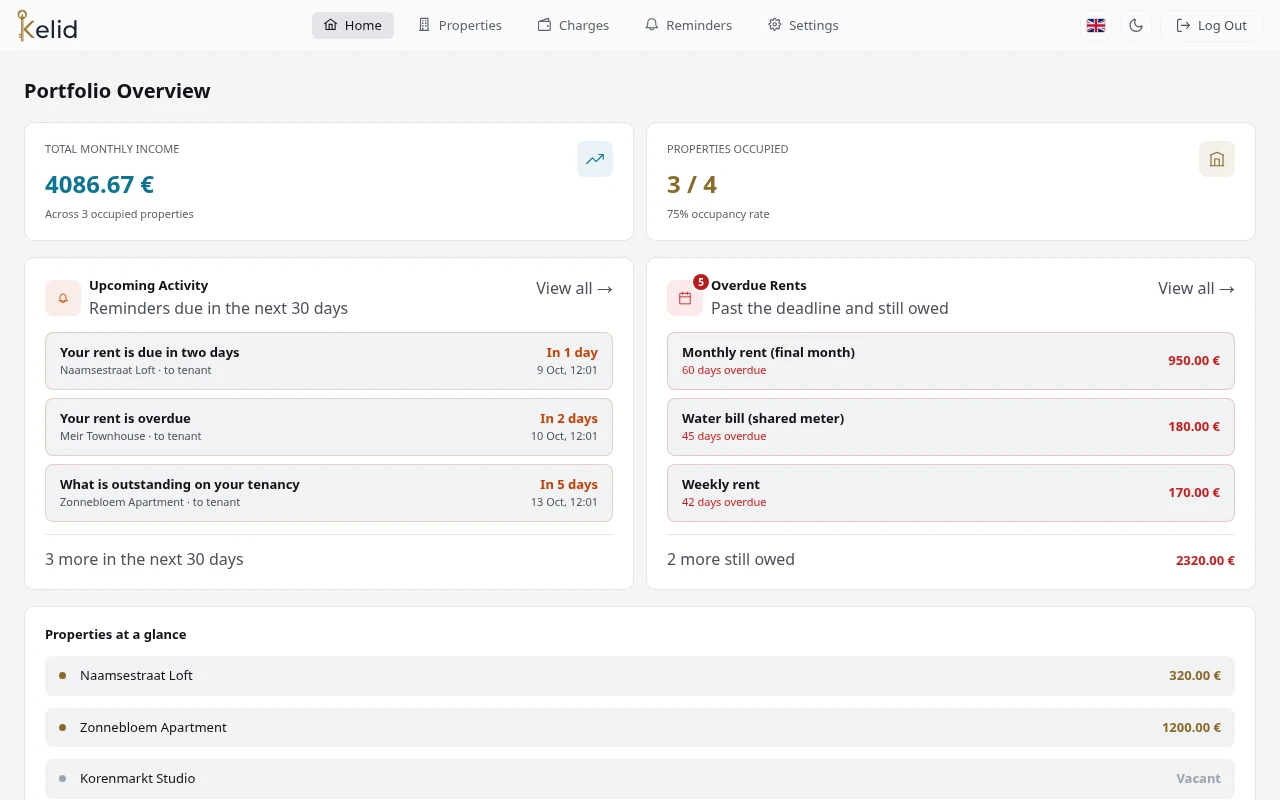The height and width of the screenshot is (800, 1280).
Task: Click the 'In 1 day' due label
Action: [x=572, y=352]
